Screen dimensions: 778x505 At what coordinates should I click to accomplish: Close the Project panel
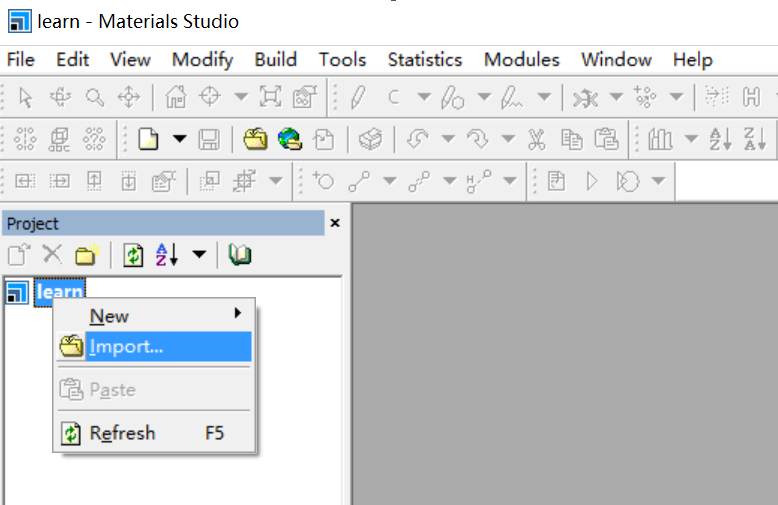click(335, 223)
